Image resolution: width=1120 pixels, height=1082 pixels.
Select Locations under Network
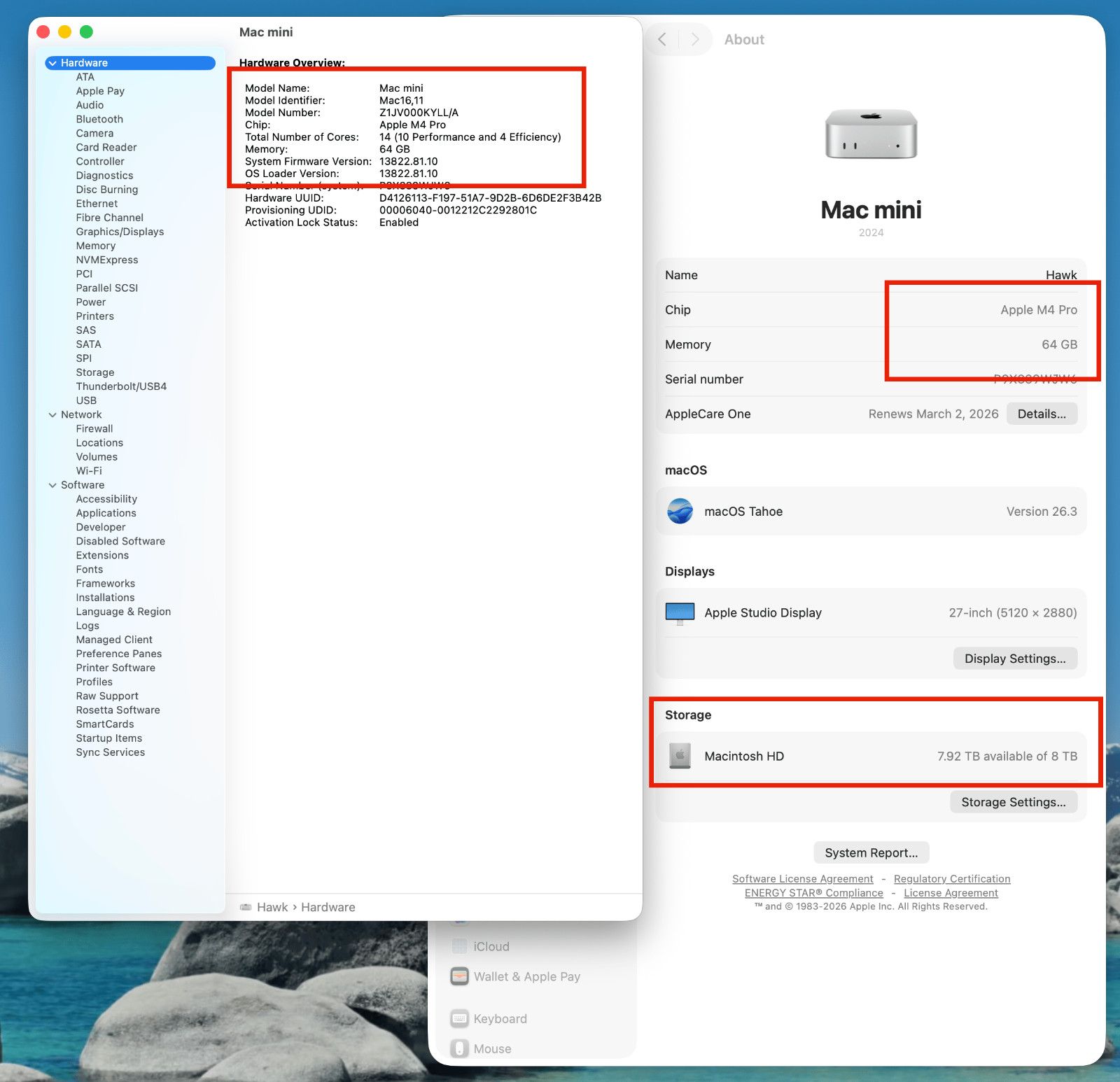point(99,443)
